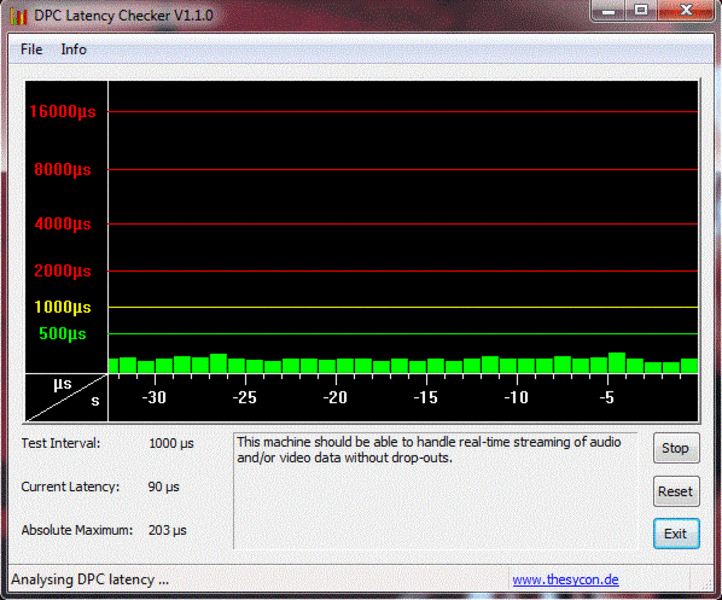Viewport: 722px width, 600px height.
Task: Click the real-time streaming message text
Action: tap(429, 450)
